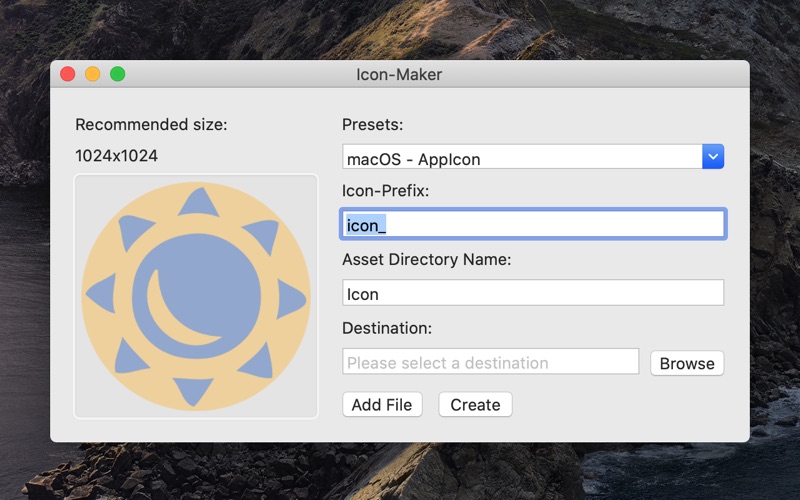Select the Destination label

(x=387, y=328)
